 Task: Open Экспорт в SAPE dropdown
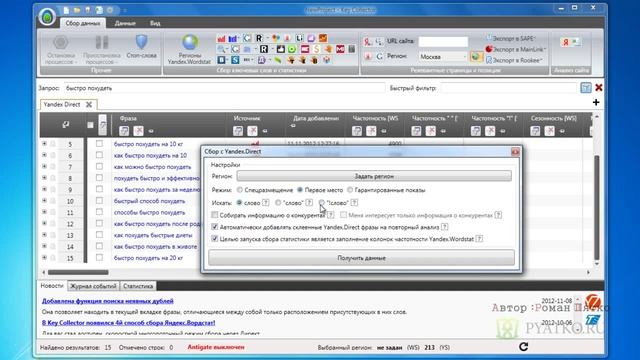coord(511,38)
